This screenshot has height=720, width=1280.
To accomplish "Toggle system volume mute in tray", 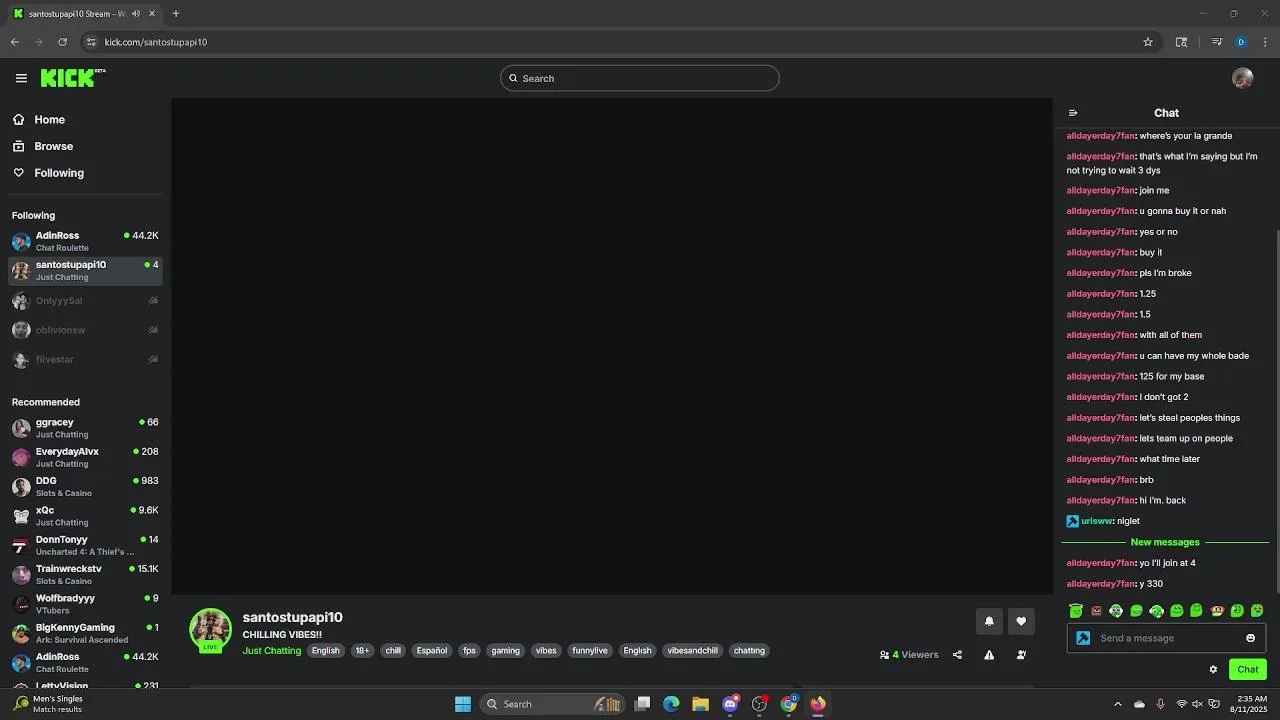I will (1197, 704).
